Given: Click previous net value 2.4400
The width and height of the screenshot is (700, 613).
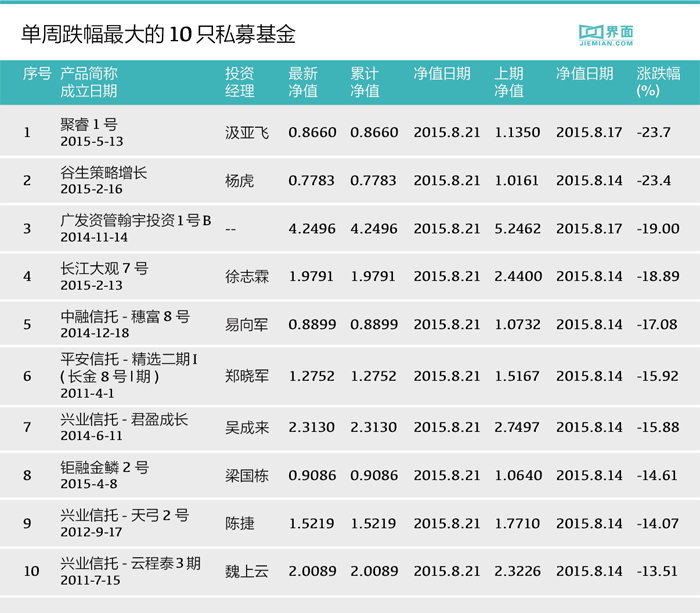Looking at the screenshot, I should (518, 277).
